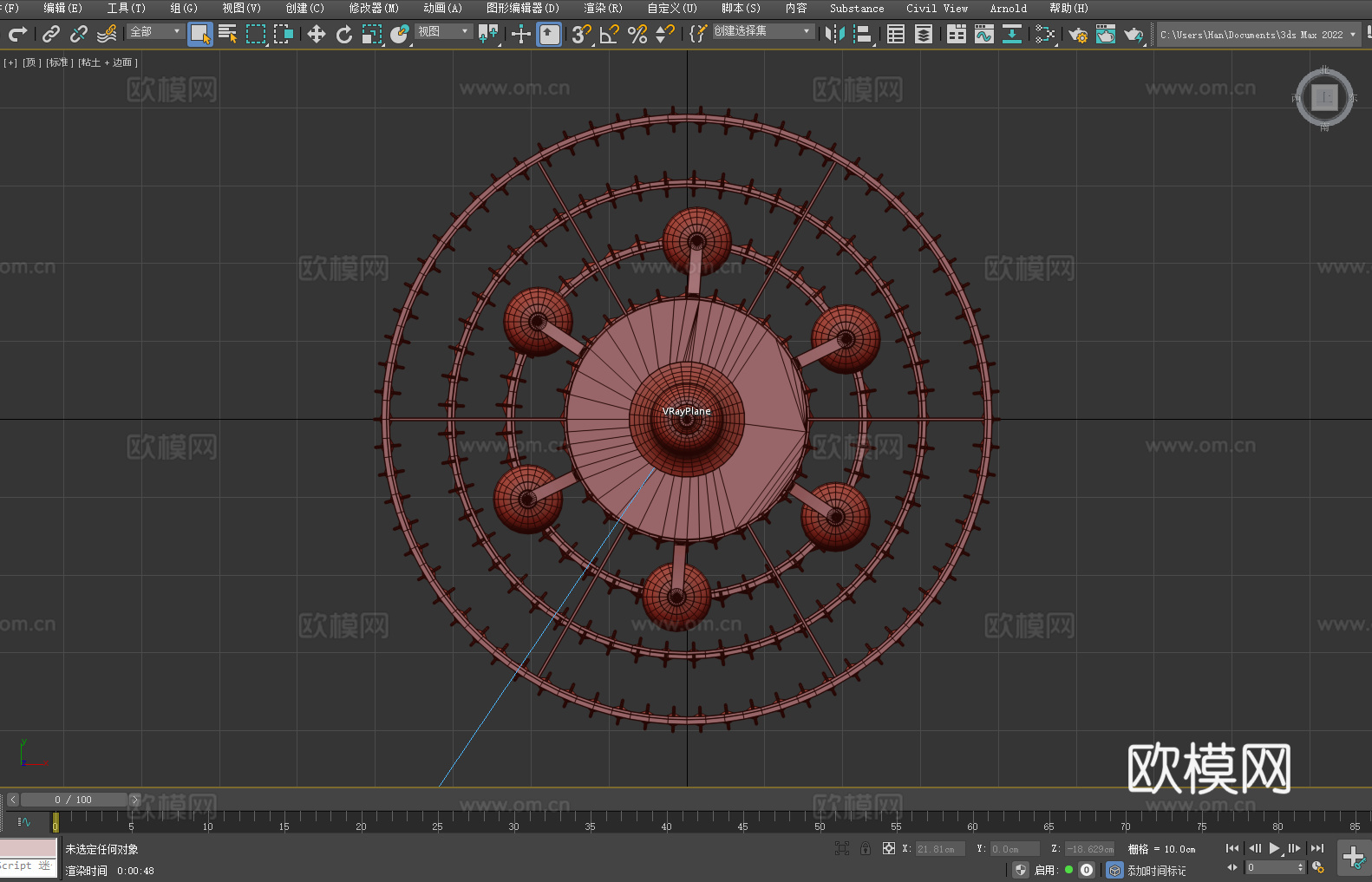Image resolution: width=1372 pixels, height=882 pixels.
Task: Open Render Setup teapot icon
Action: click(1077, 34)
